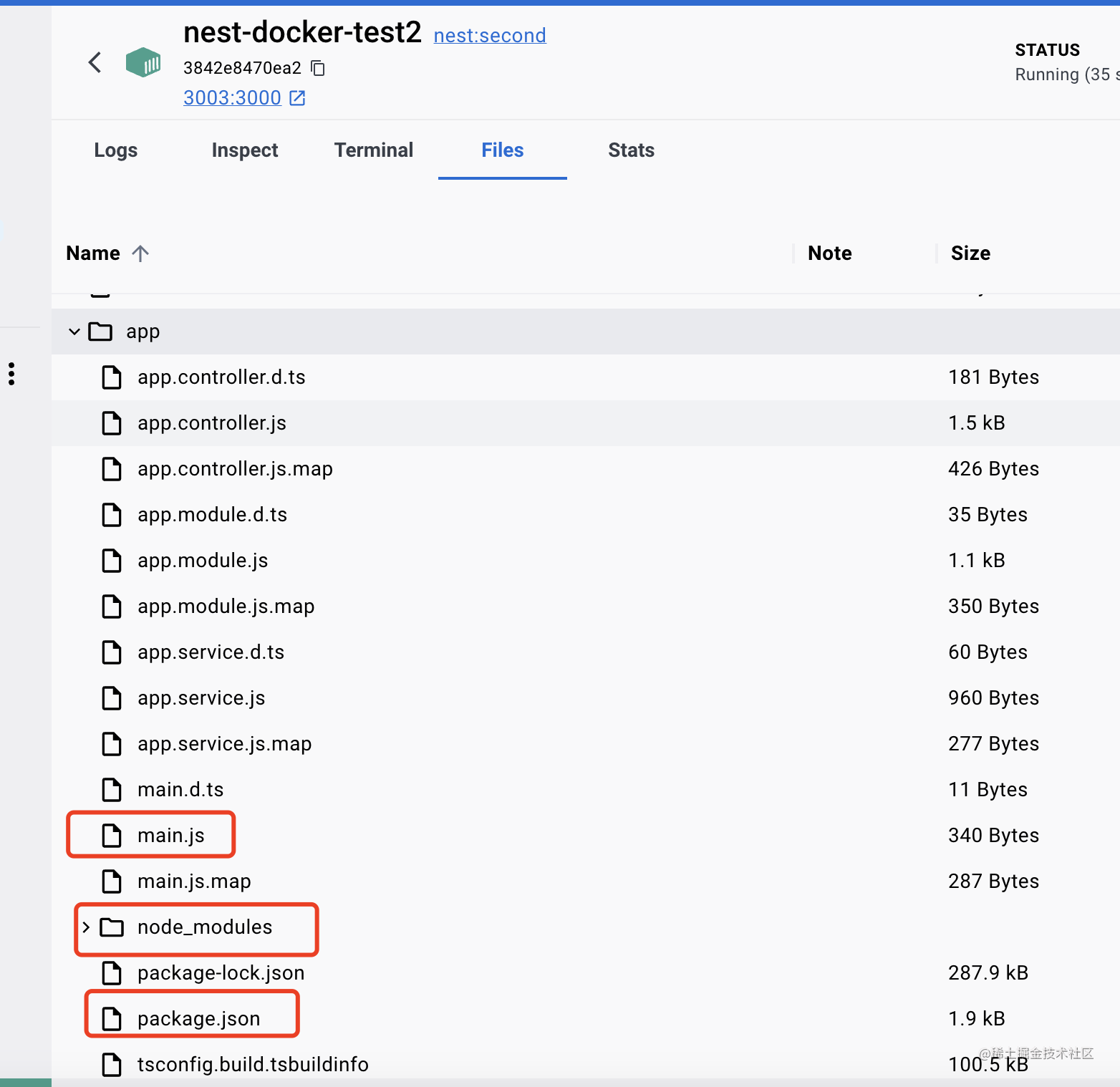Click the app folder icon
This screenshot has width=1120, height=1087.
[x=100, y=332]
